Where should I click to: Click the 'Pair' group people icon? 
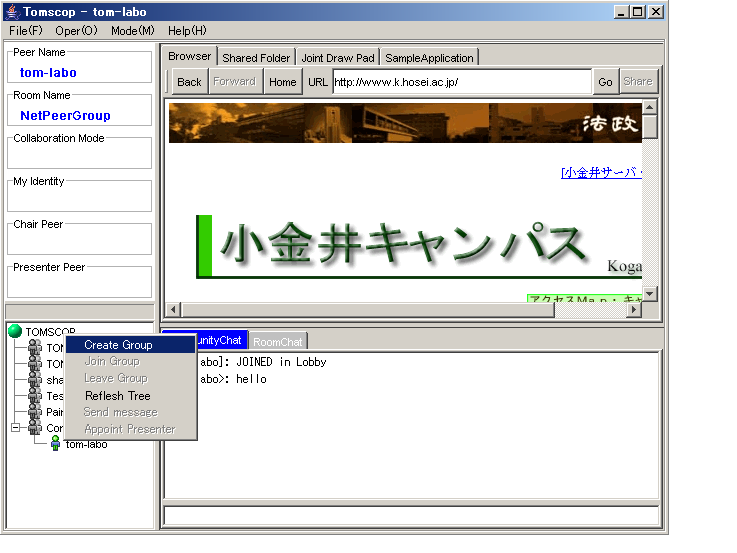pos(35,412)
